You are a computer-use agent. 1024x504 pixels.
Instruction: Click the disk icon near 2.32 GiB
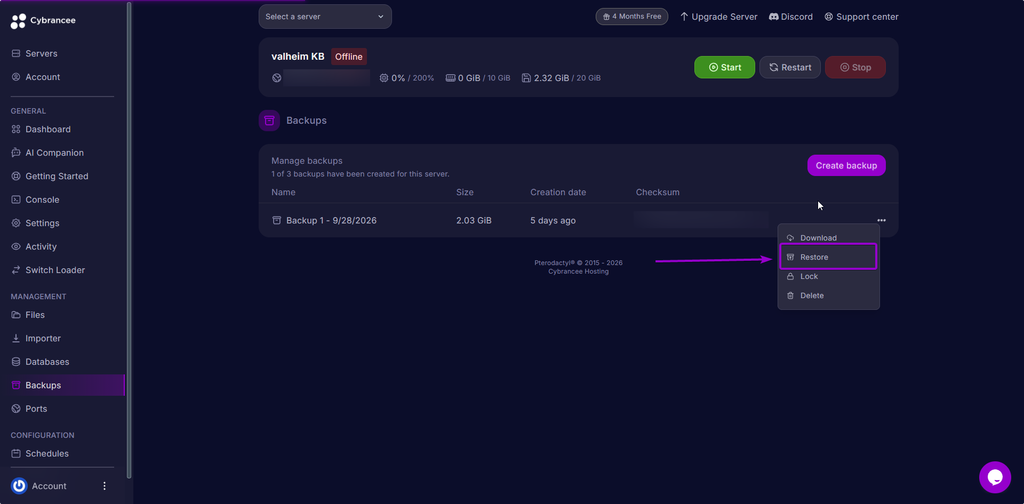tap(526, 78)
